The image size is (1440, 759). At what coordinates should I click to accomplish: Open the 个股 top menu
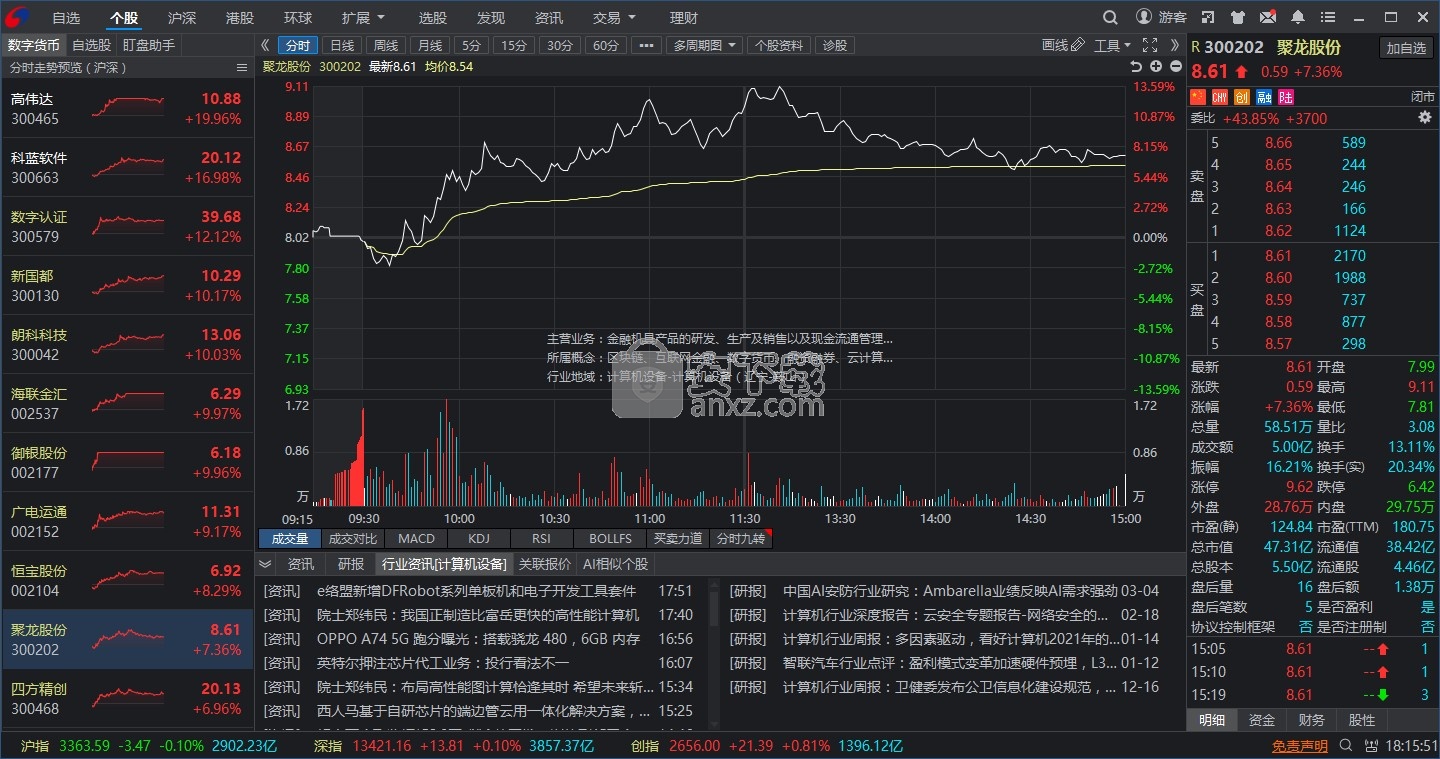tap(125, 17)
